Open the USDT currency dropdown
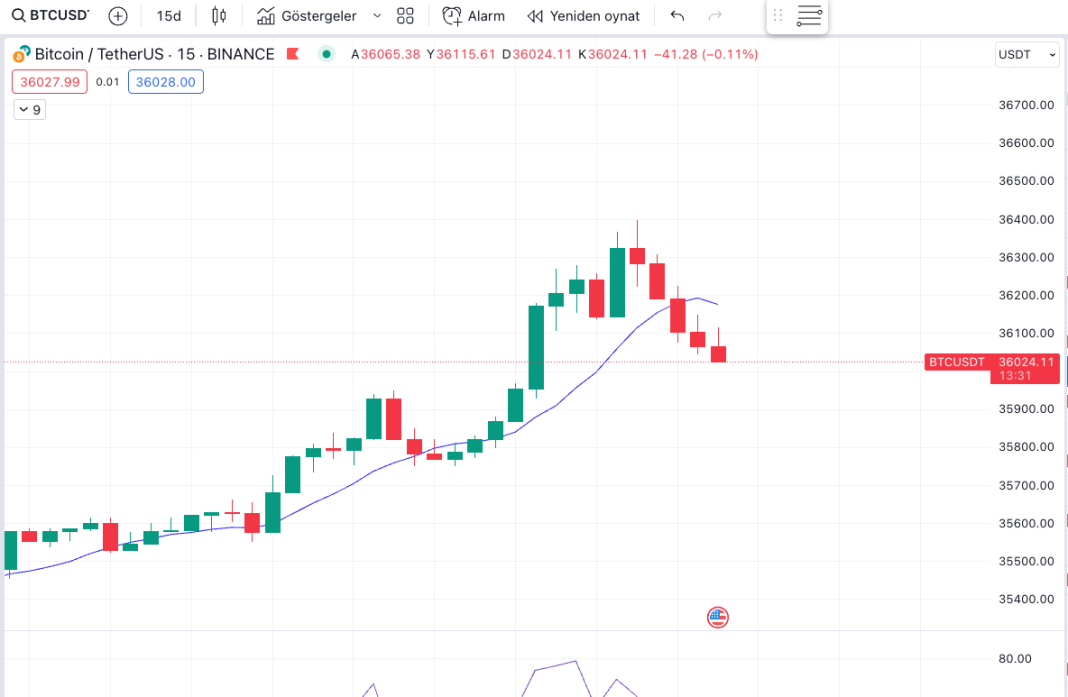 point(1026,55)
